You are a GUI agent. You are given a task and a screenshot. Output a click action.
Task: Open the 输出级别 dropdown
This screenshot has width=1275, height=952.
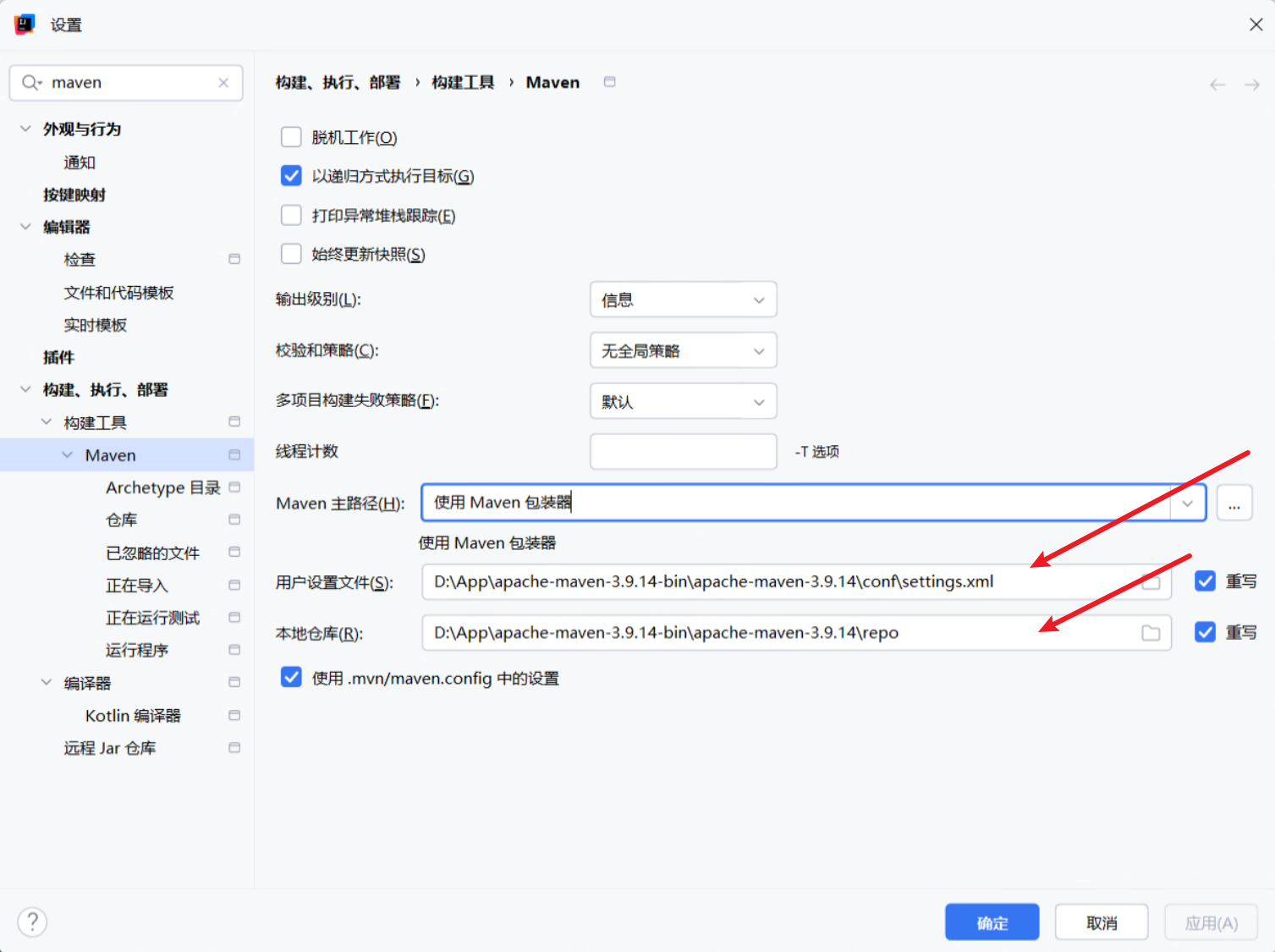coord(683,300)
